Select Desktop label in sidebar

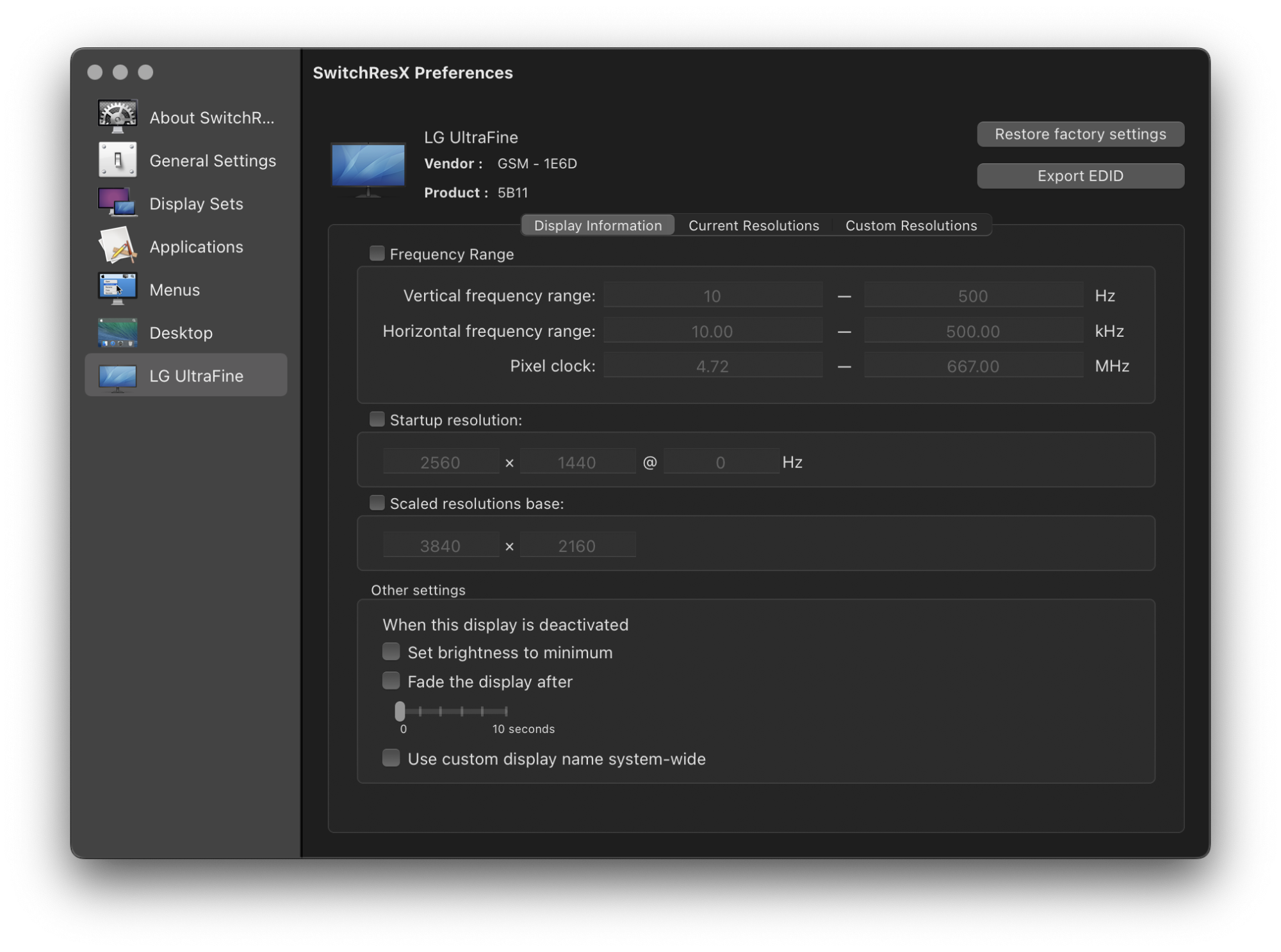click(x=181, y=333)
